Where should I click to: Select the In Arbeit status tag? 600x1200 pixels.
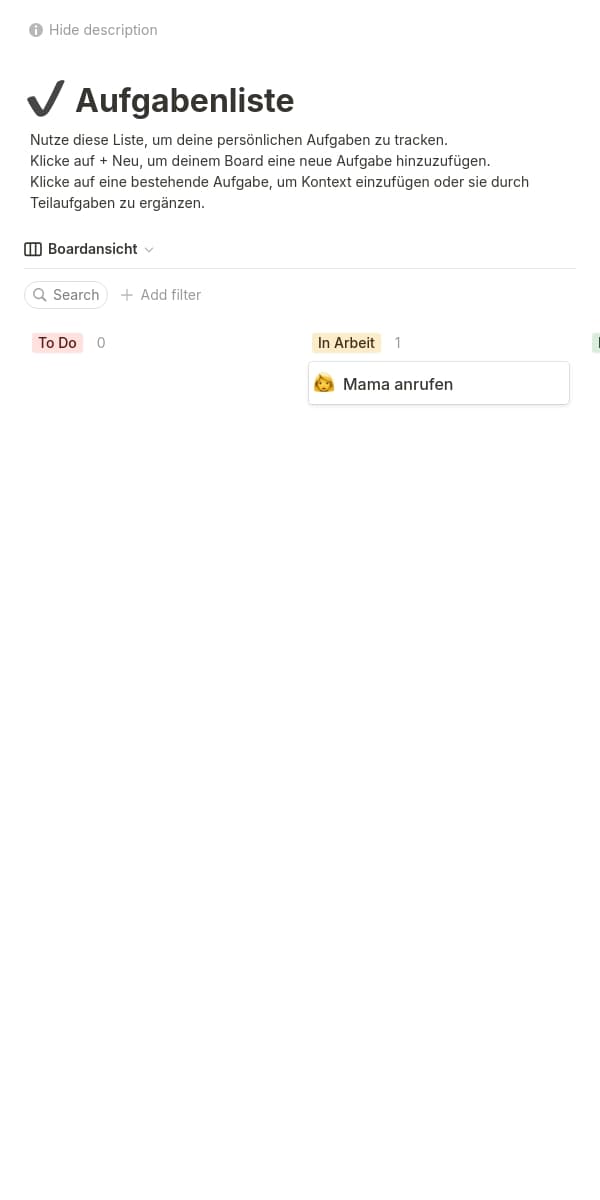coord(346,343)
